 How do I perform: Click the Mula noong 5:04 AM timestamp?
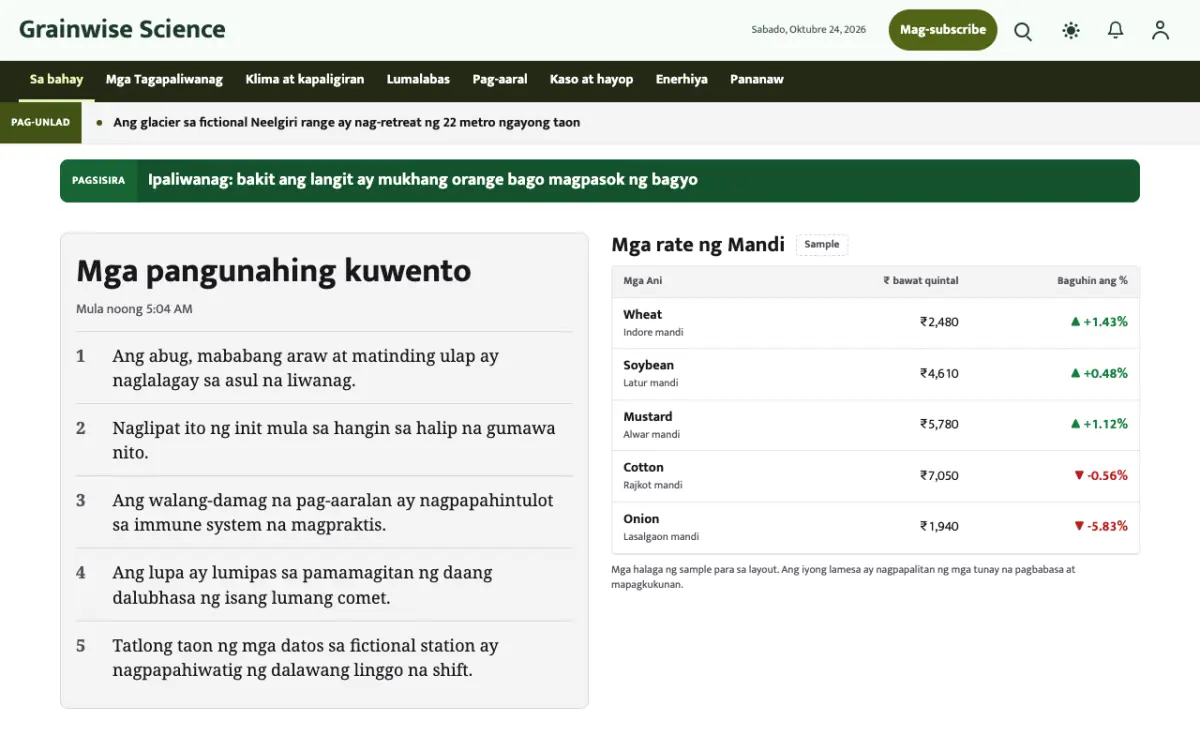(x=134, y=309)
